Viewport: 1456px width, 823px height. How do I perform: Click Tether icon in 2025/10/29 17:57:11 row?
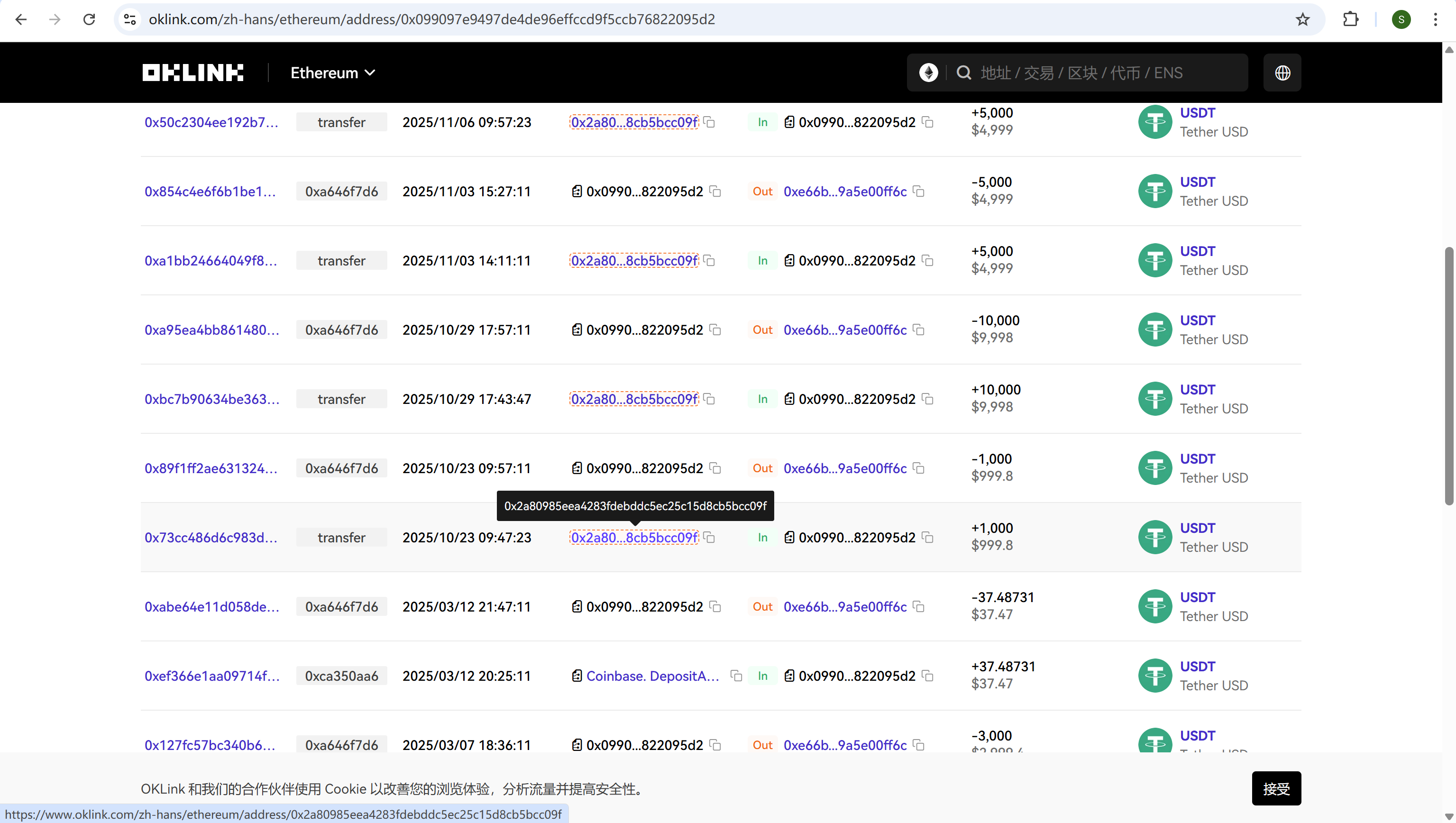(1155, 330)
